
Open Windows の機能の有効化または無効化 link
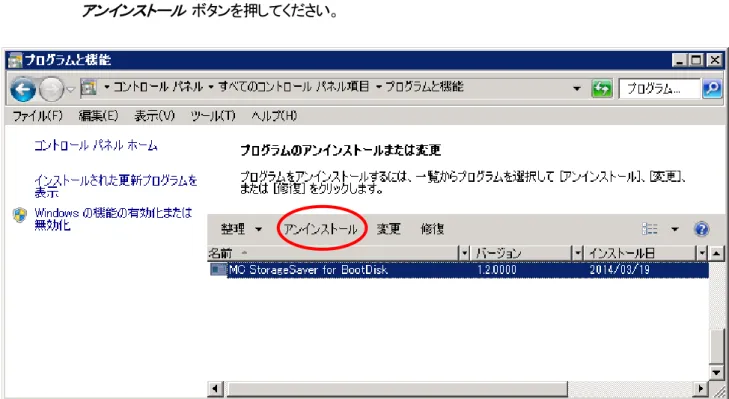[x=113, y=219]
